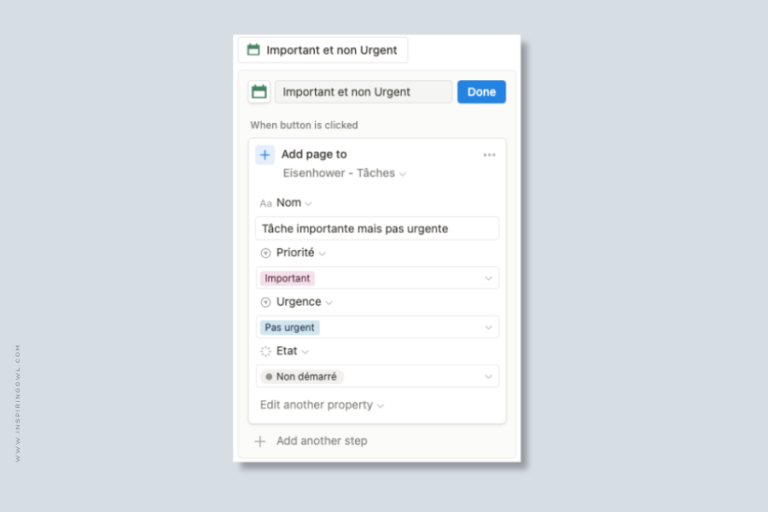Expand the Eisenhower - Tâches database dropdown
The width and height of the screenshot is (768, 512).
click(x=403, y=174)
